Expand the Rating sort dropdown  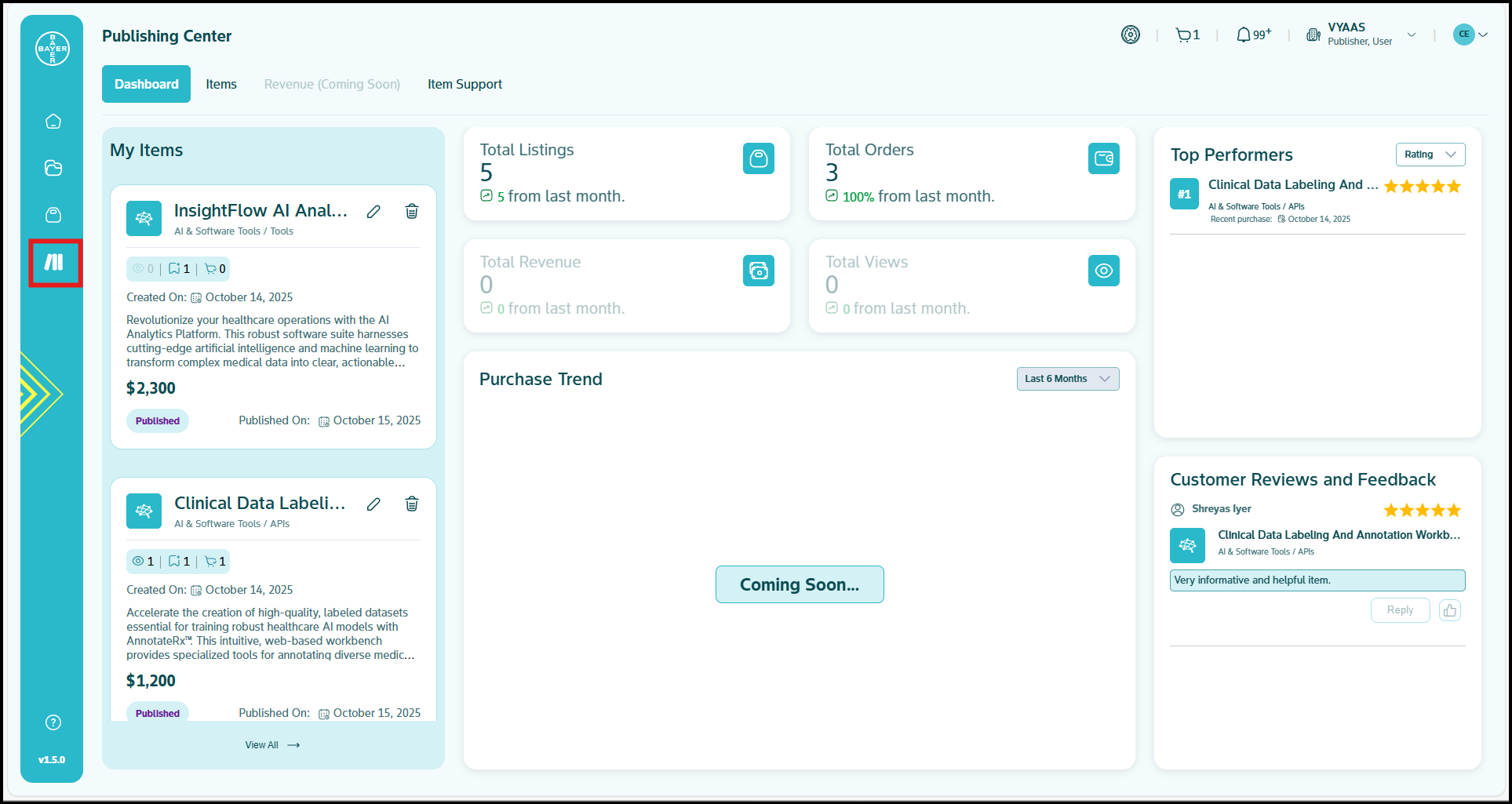click(1430, 155)
